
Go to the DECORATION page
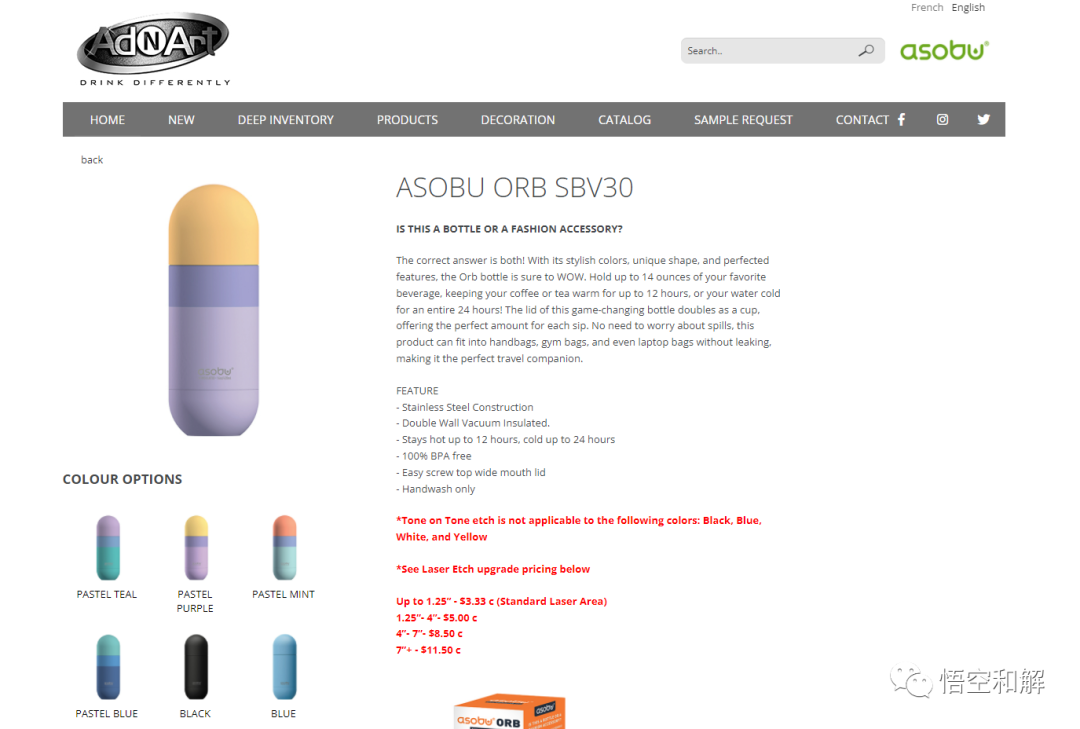pyautogui.click(x=518, y=120)
